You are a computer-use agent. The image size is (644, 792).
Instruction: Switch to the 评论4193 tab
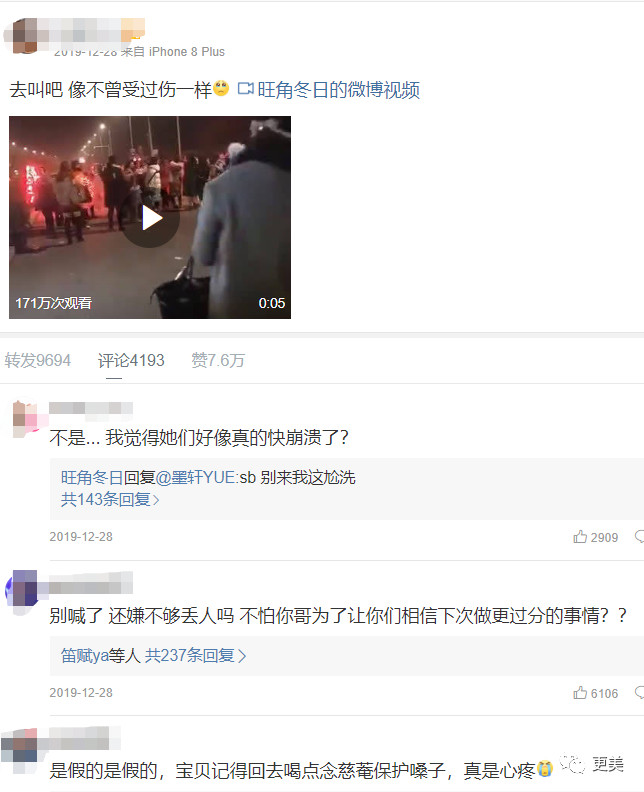tap(131, 360)
